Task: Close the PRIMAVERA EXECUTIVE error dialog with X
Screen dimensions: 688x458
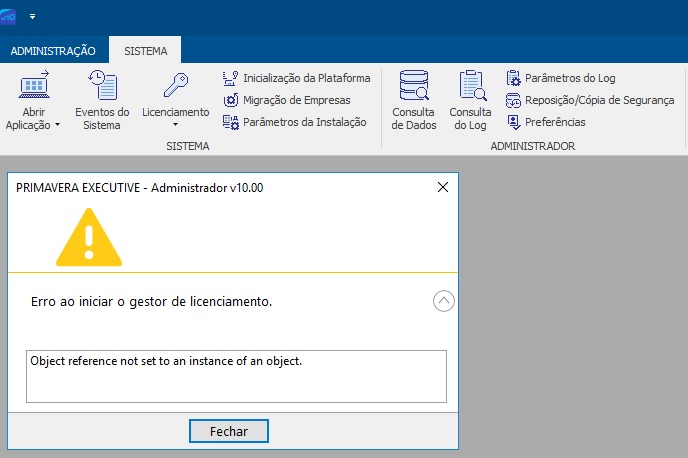Action: point(443,186)
